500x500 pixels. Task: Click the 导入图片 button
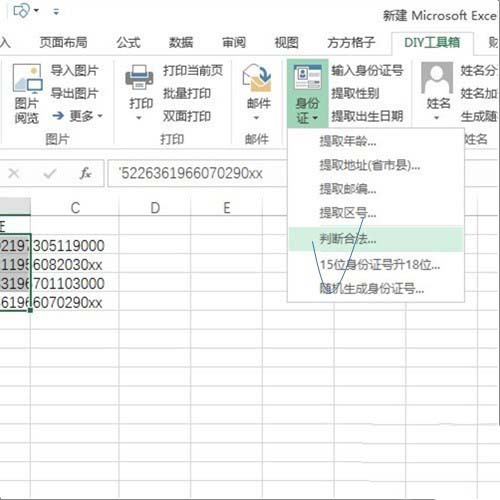(74, 71)
